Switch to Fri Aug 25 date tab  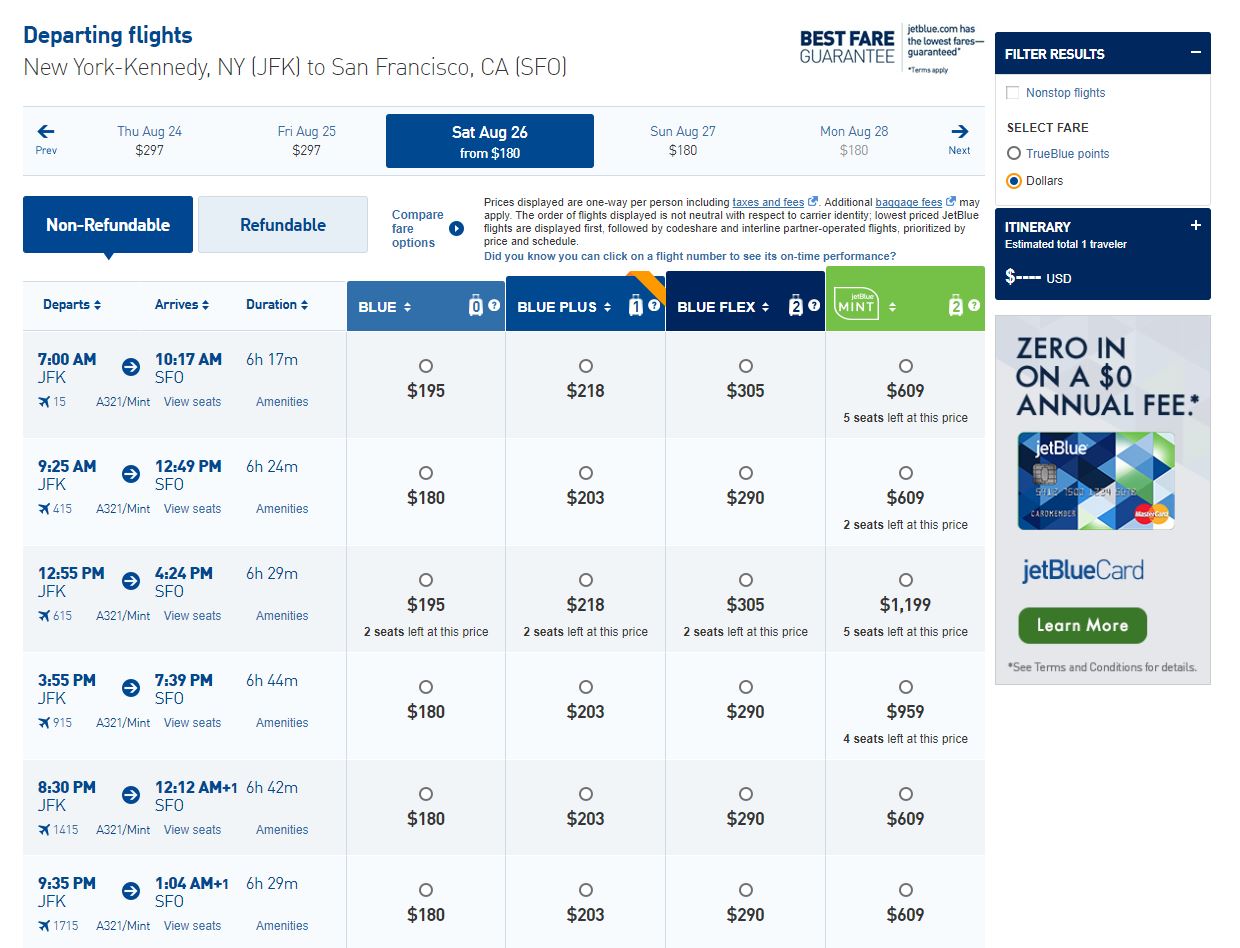click(306, 141)
